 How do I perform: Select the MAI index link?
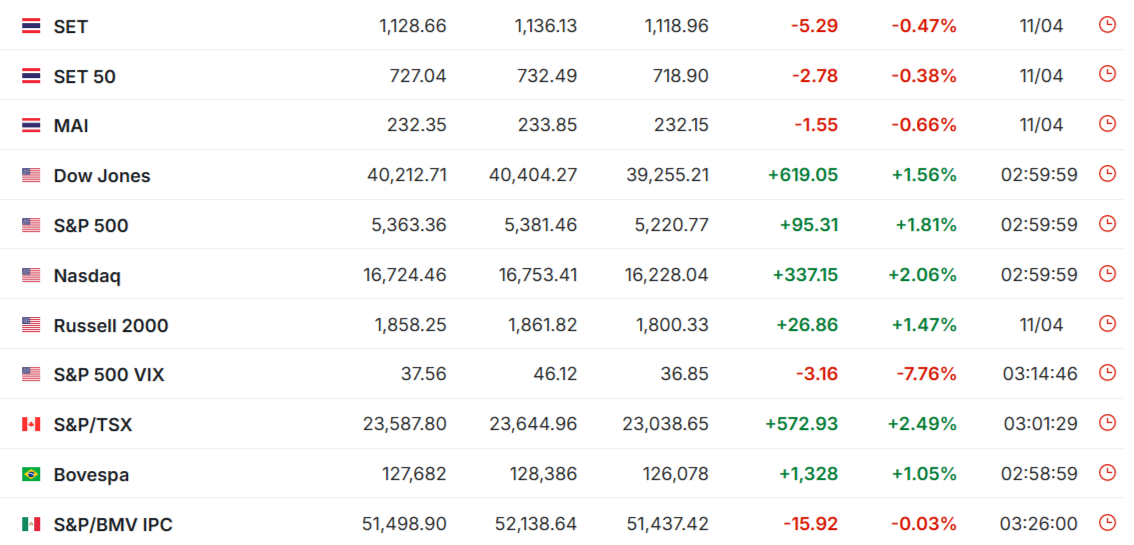tap(71, 126)
